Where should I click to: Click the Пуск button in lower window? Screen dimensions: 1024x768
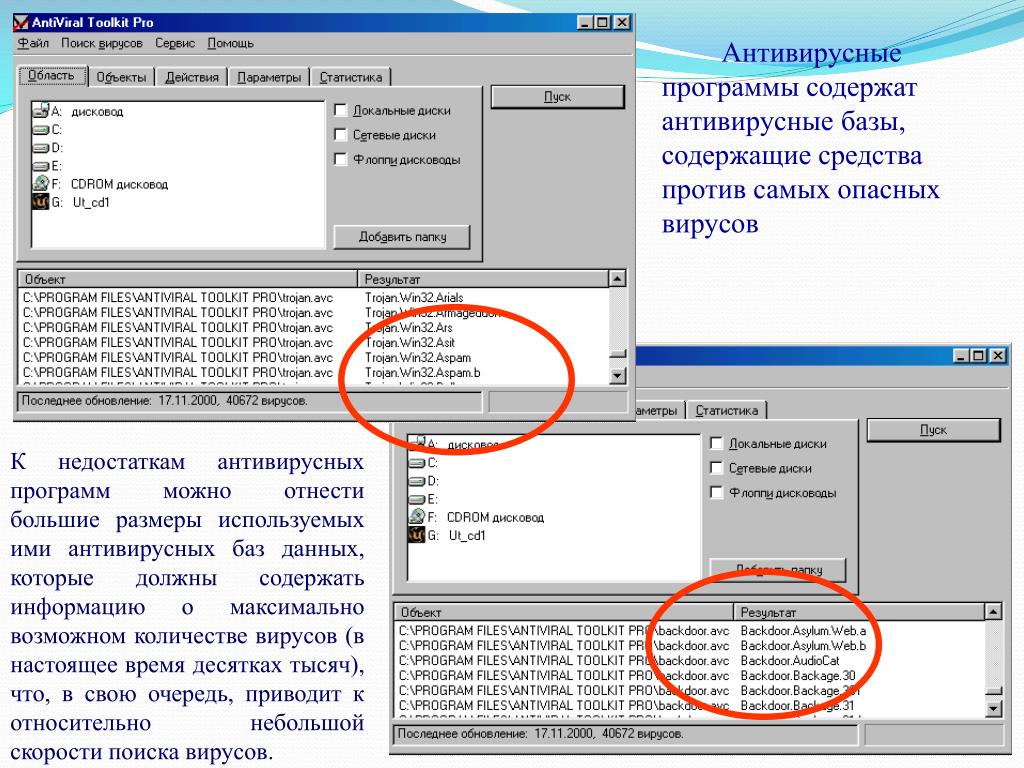pos(933,430)
